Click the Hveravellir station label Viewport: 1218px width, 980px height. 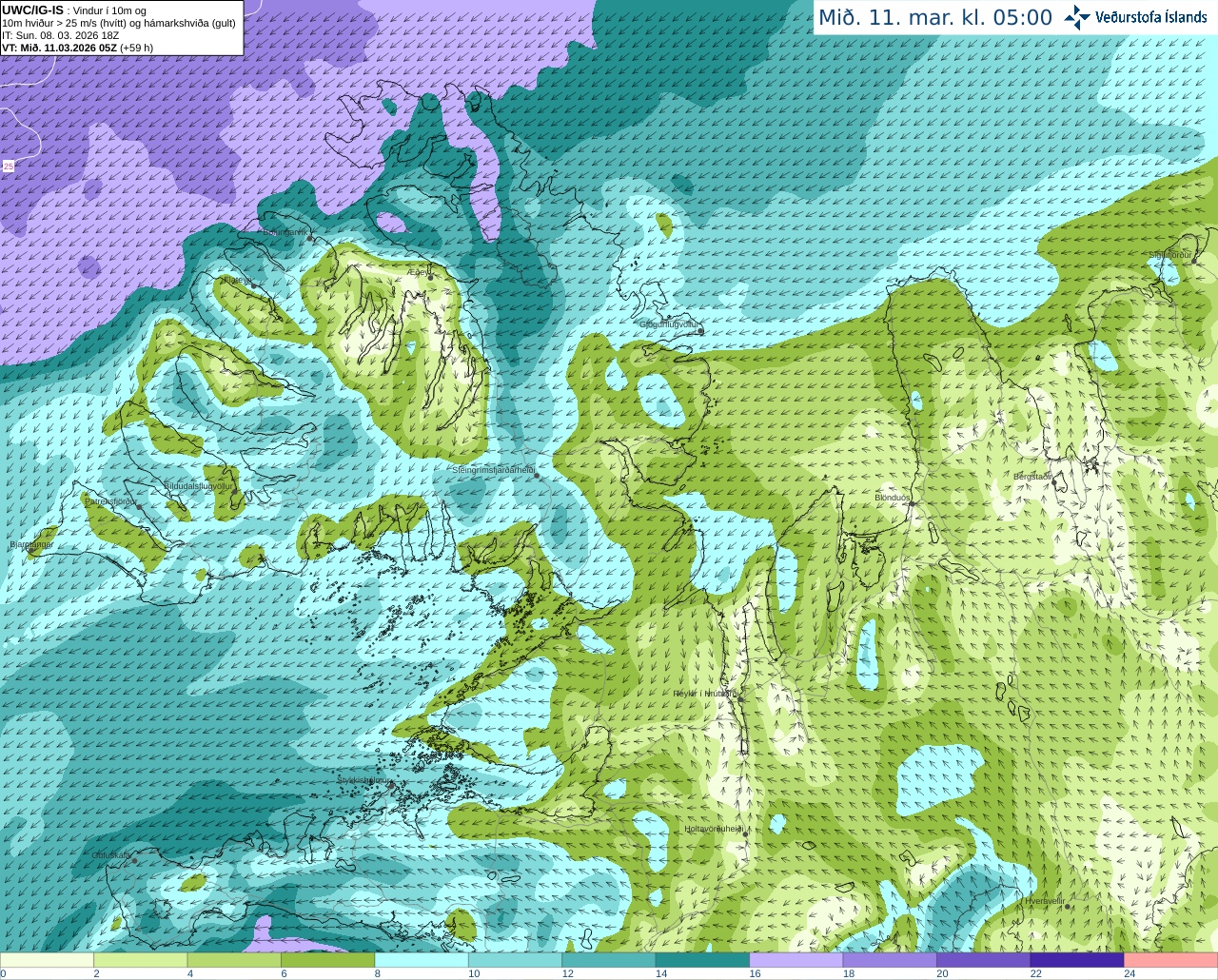coord(1045,900)
